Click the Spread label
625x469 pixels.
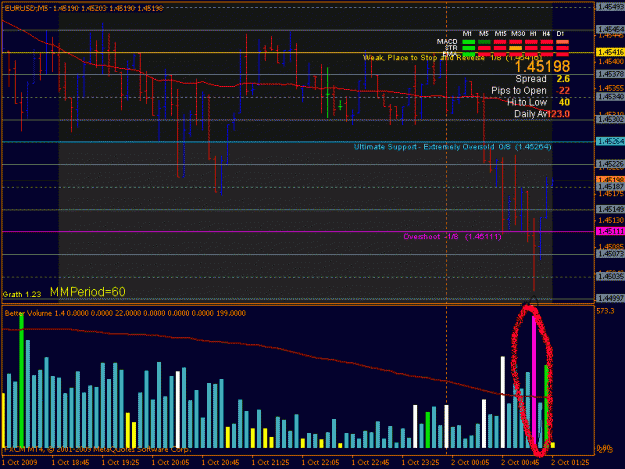click(531, 79)
